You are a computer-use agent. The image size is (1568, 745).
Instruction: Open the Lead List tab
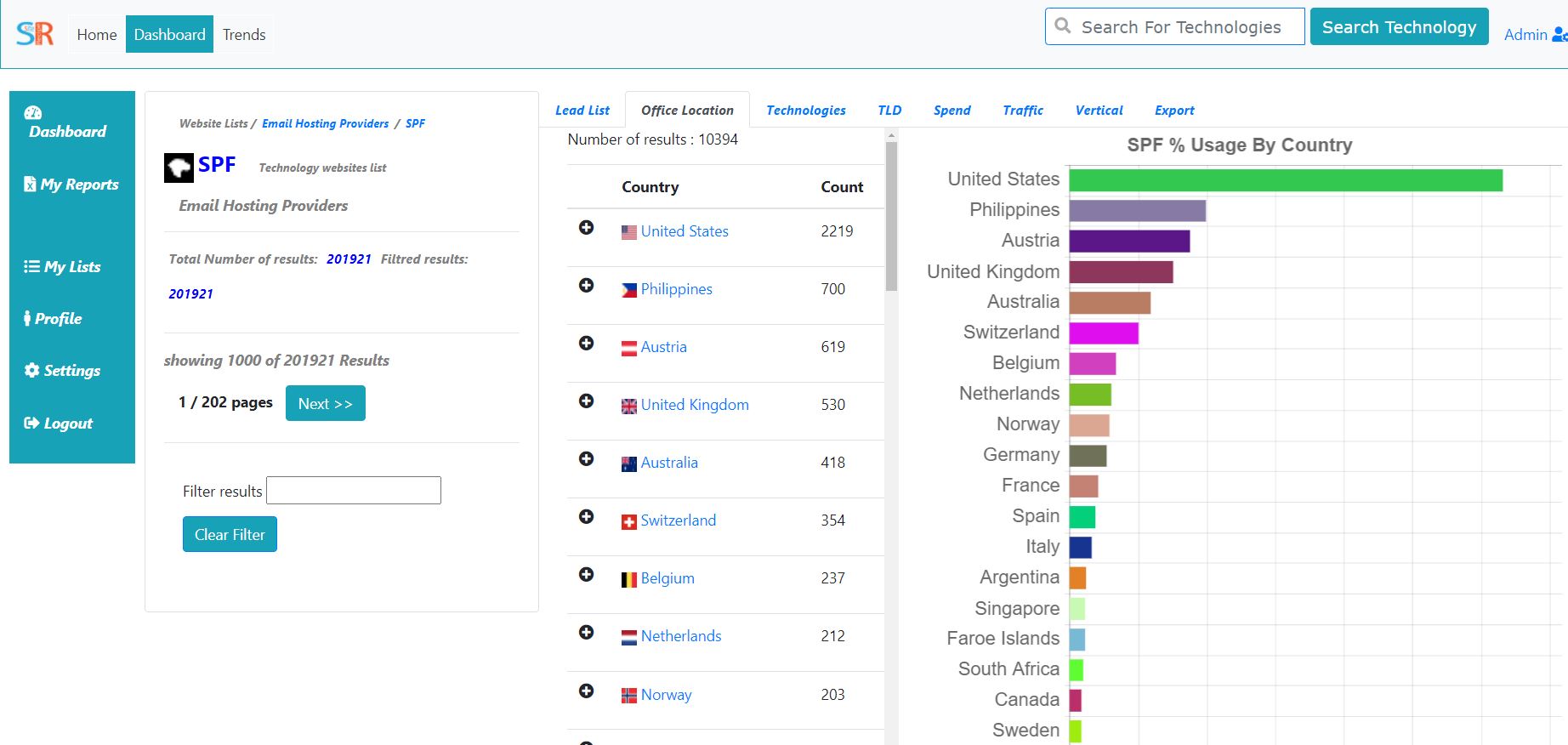tap(582, 111)
